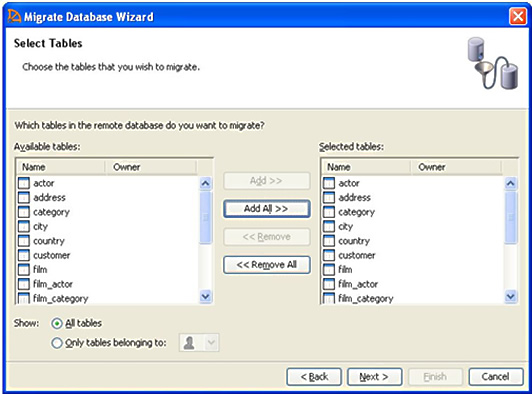Sort Available tables by Name column header

61,167
